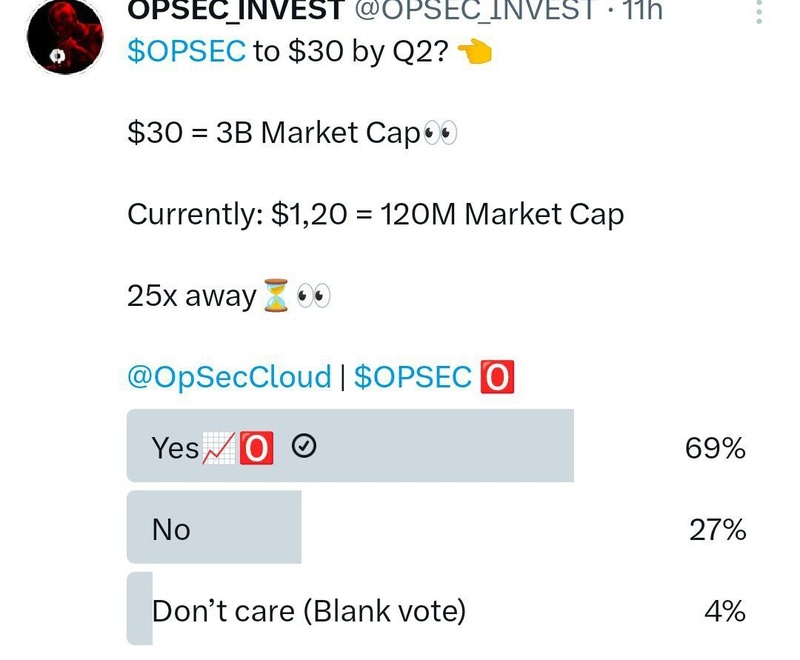Click the pointing hand emoji
This screenshot has height=660, width=800.
(474, 53)
